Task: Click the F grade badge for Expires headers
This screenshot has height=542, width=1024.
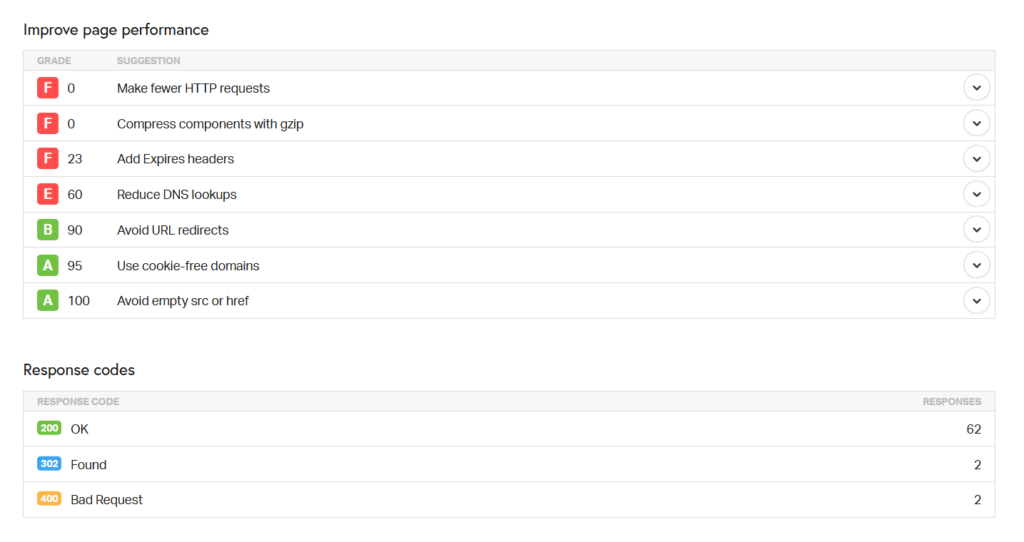Action: click(x=48, y=159)
